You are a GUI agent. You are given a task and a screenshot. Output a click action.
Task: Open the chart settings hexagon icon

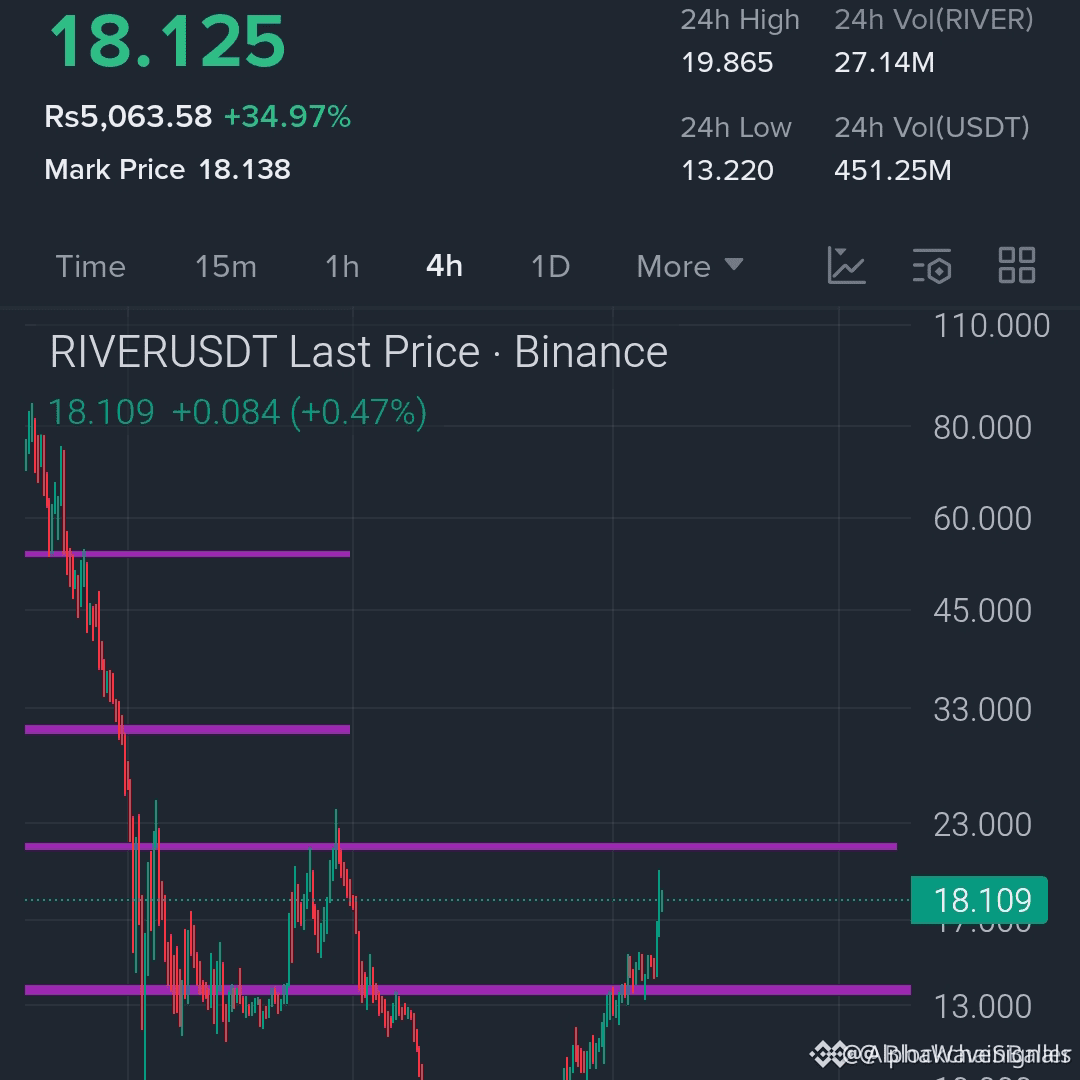(x=931, y=266)
